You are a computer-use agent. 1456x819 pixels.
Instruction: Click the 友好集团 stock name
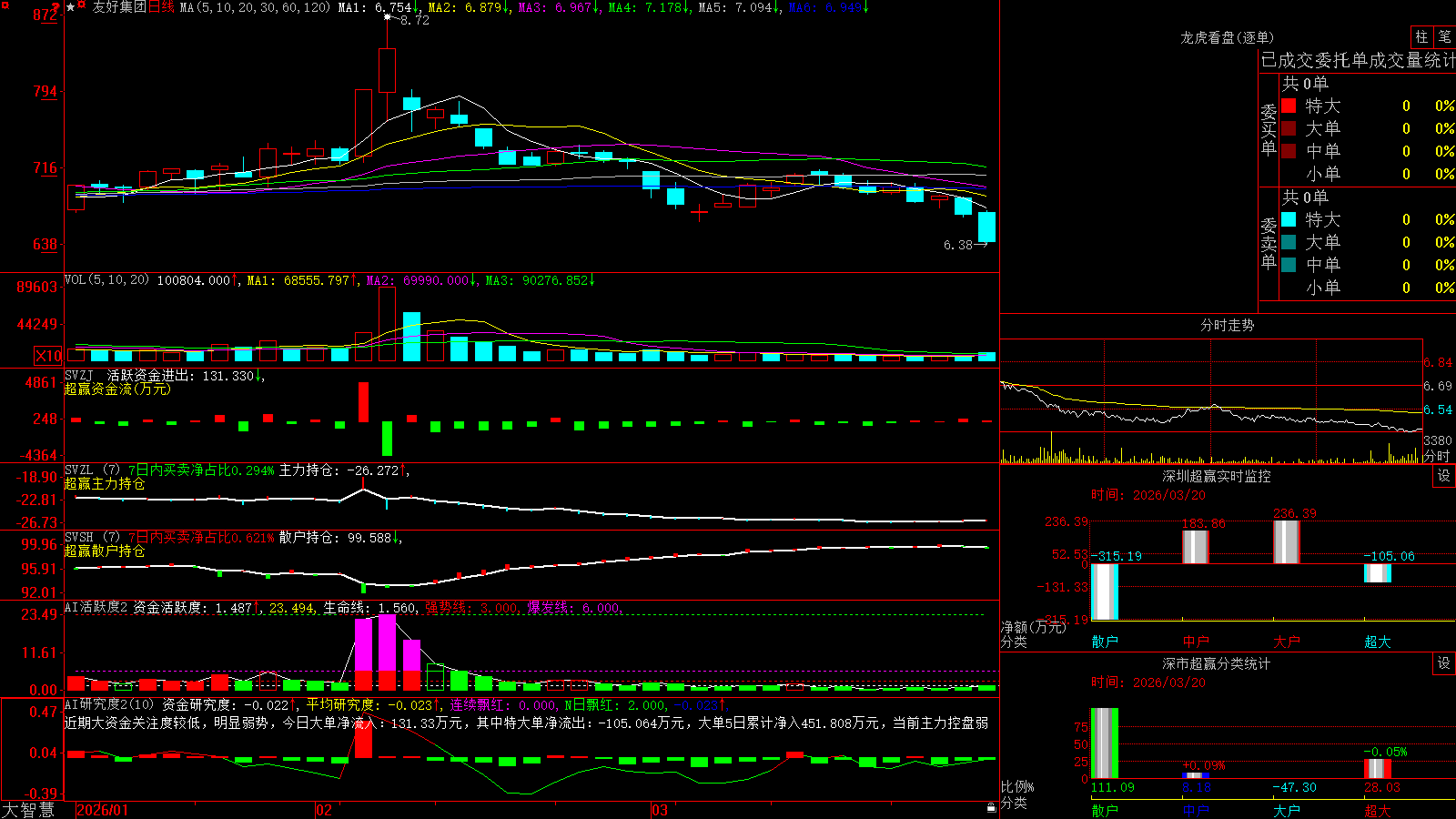pos(119,7)
